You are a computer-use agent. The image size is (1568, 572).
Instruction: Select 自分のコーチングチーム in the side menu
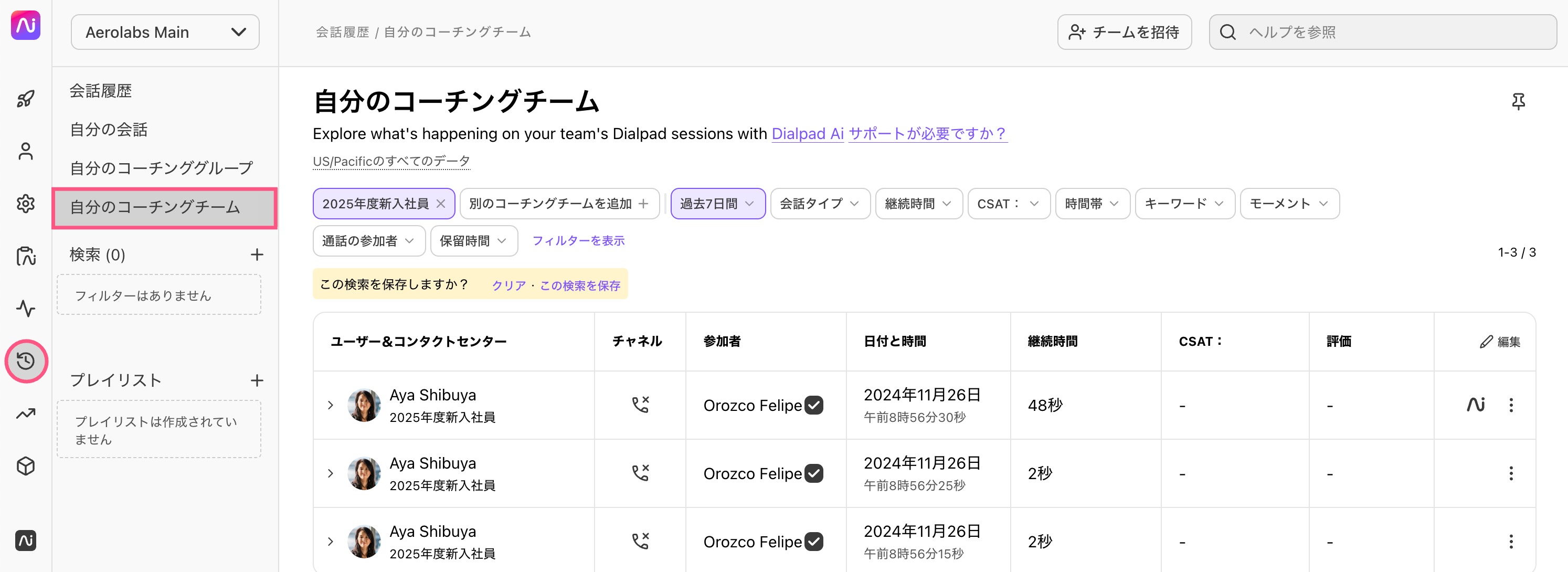(165, 207)
